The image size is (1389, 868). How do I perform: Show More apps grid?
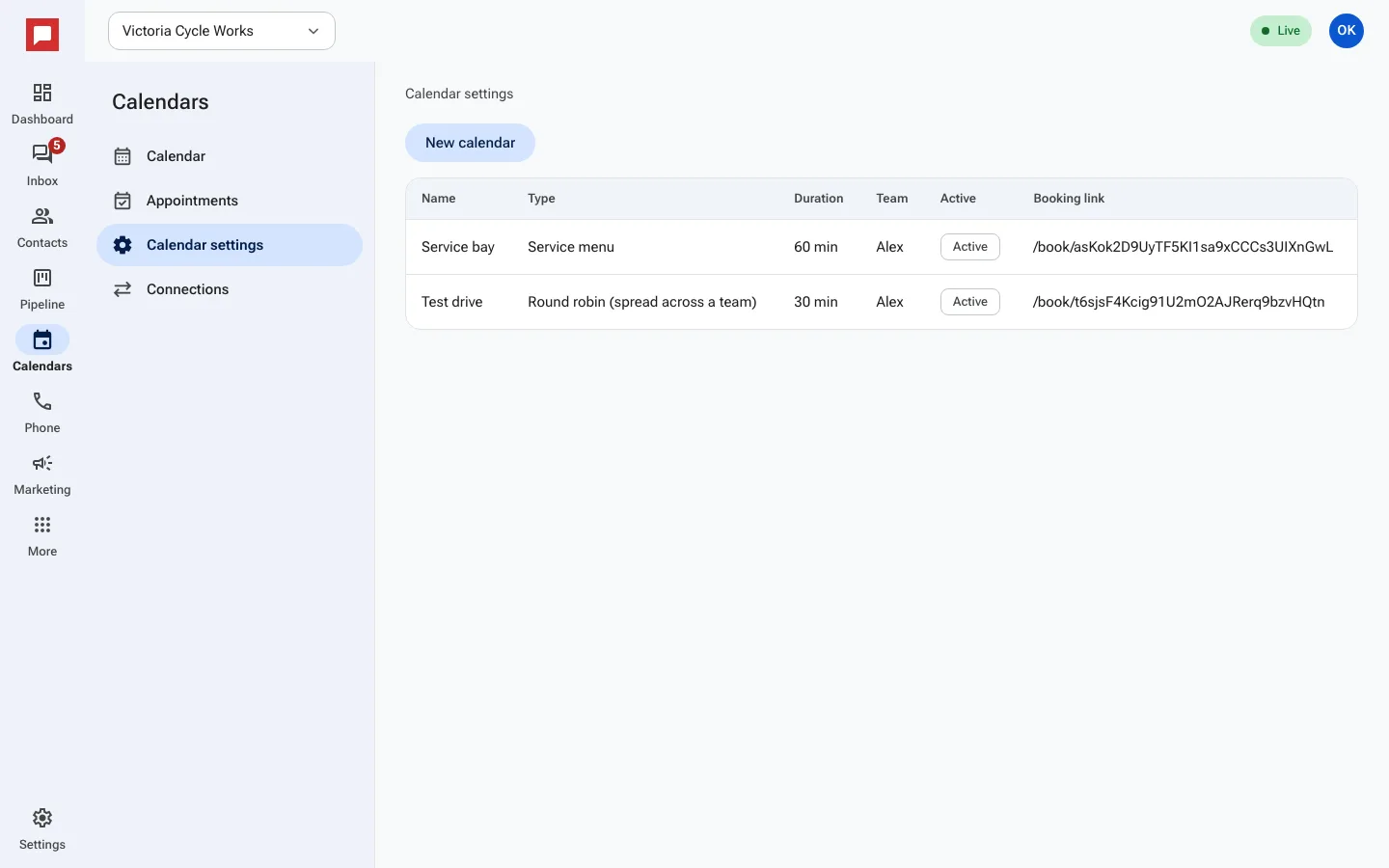pyautogui.click(x=42, y=536)
